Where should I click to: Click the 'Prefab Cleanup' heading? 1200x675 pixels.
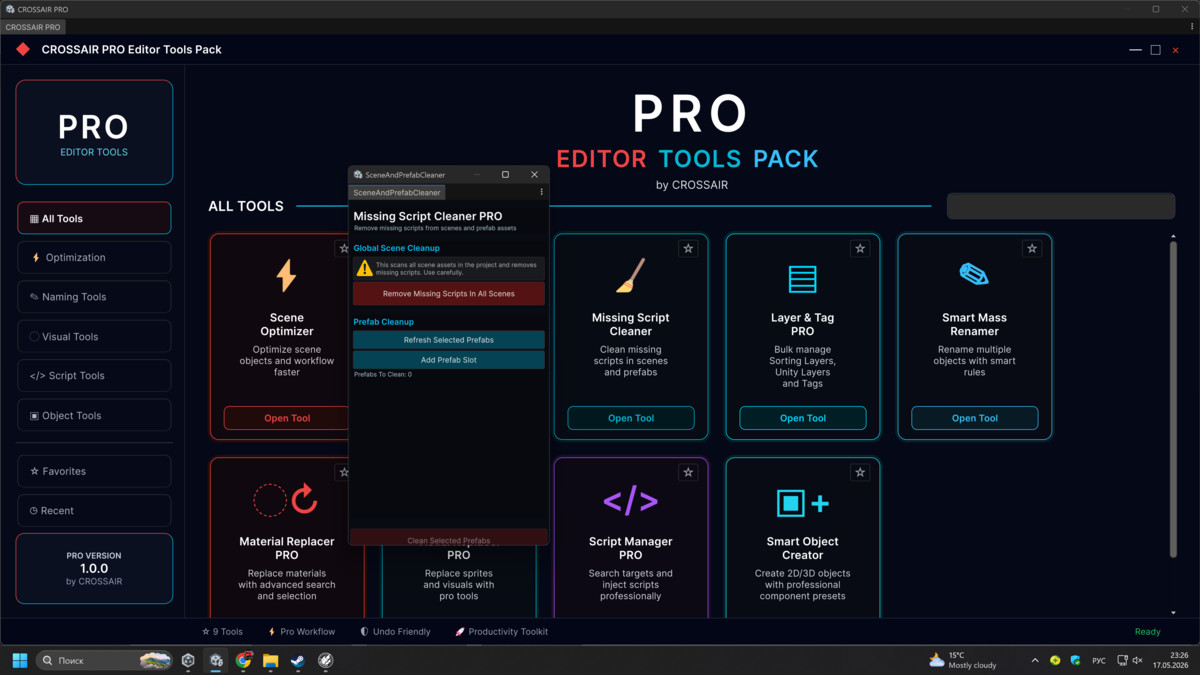383,322
